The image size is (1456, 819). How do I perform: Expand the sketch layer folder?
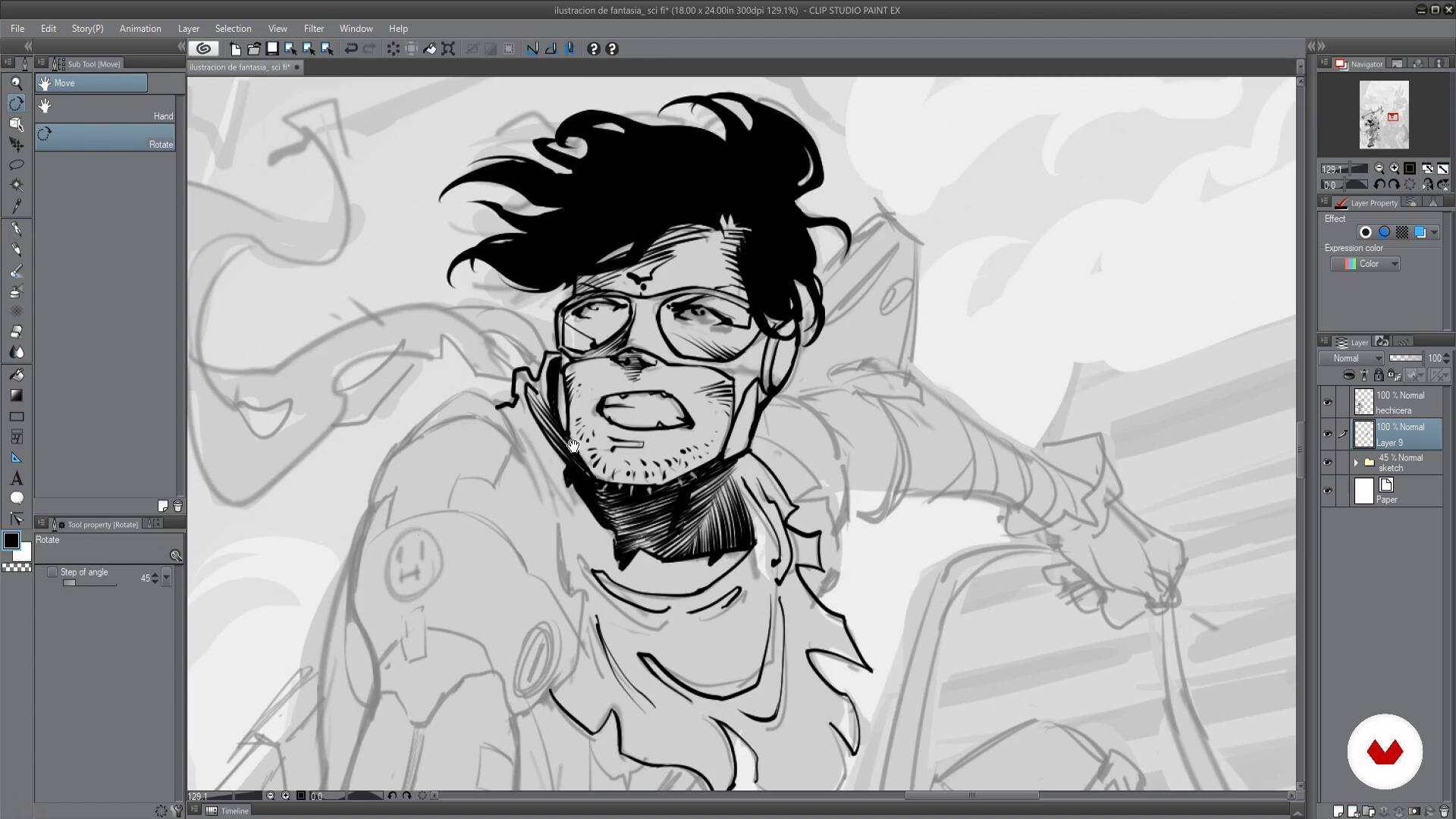coord(1356,463)
